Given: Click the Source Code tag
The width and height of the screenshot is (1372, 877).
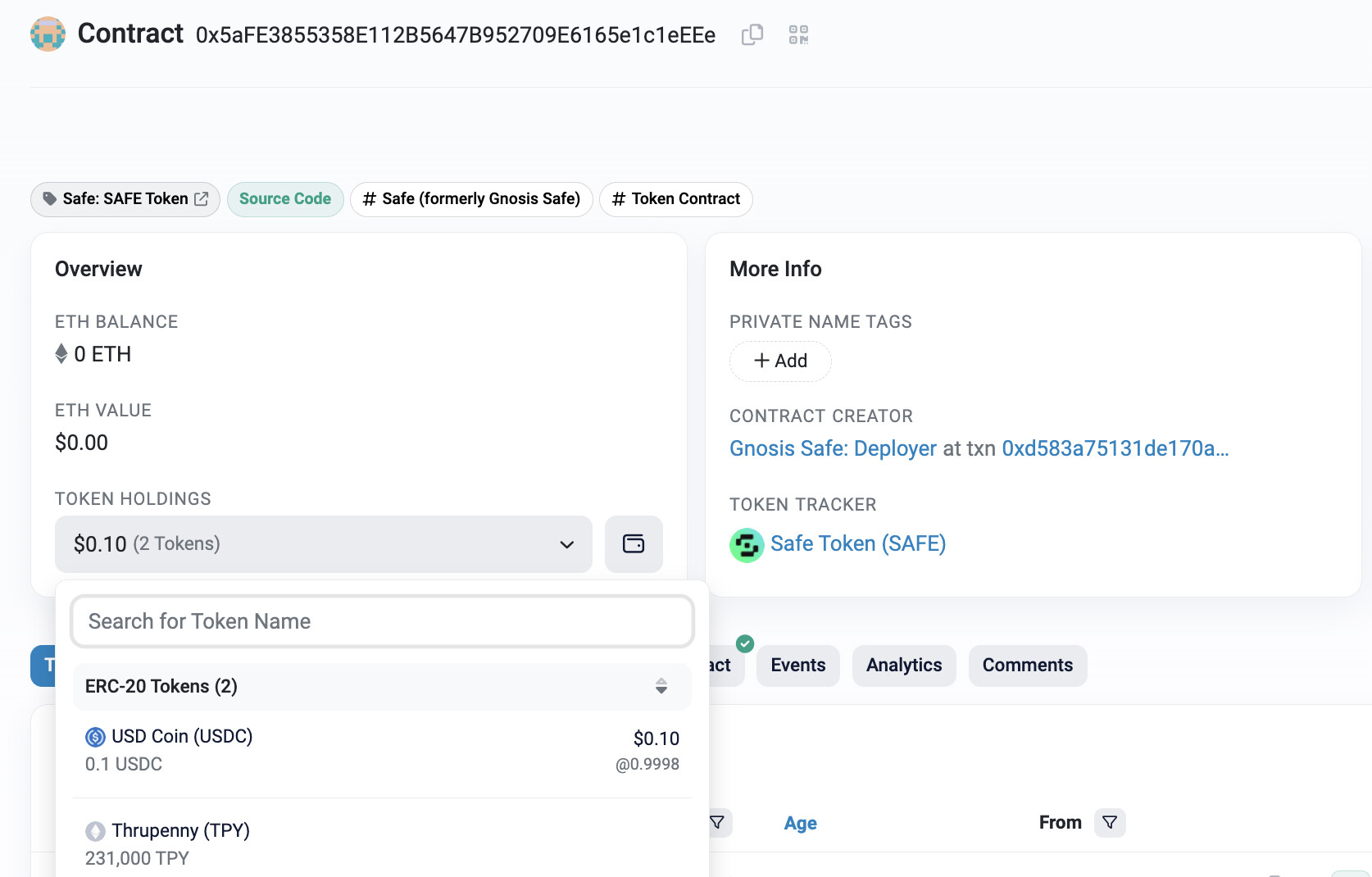Looking at the screenshot, I should [x=285, y=199].
